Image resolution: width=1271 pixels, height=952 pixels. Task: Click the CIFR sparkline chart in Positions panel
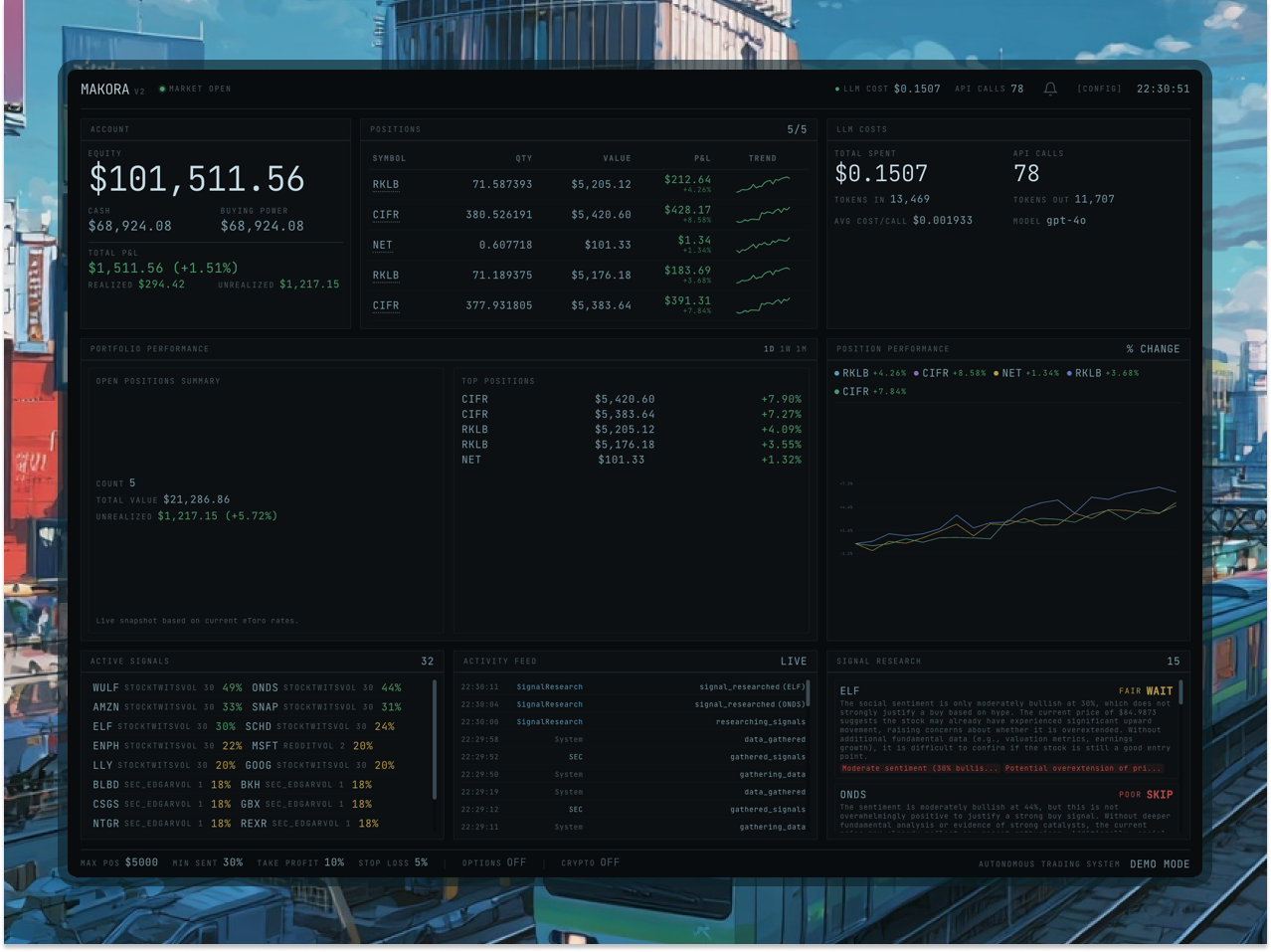coord(762,214)
